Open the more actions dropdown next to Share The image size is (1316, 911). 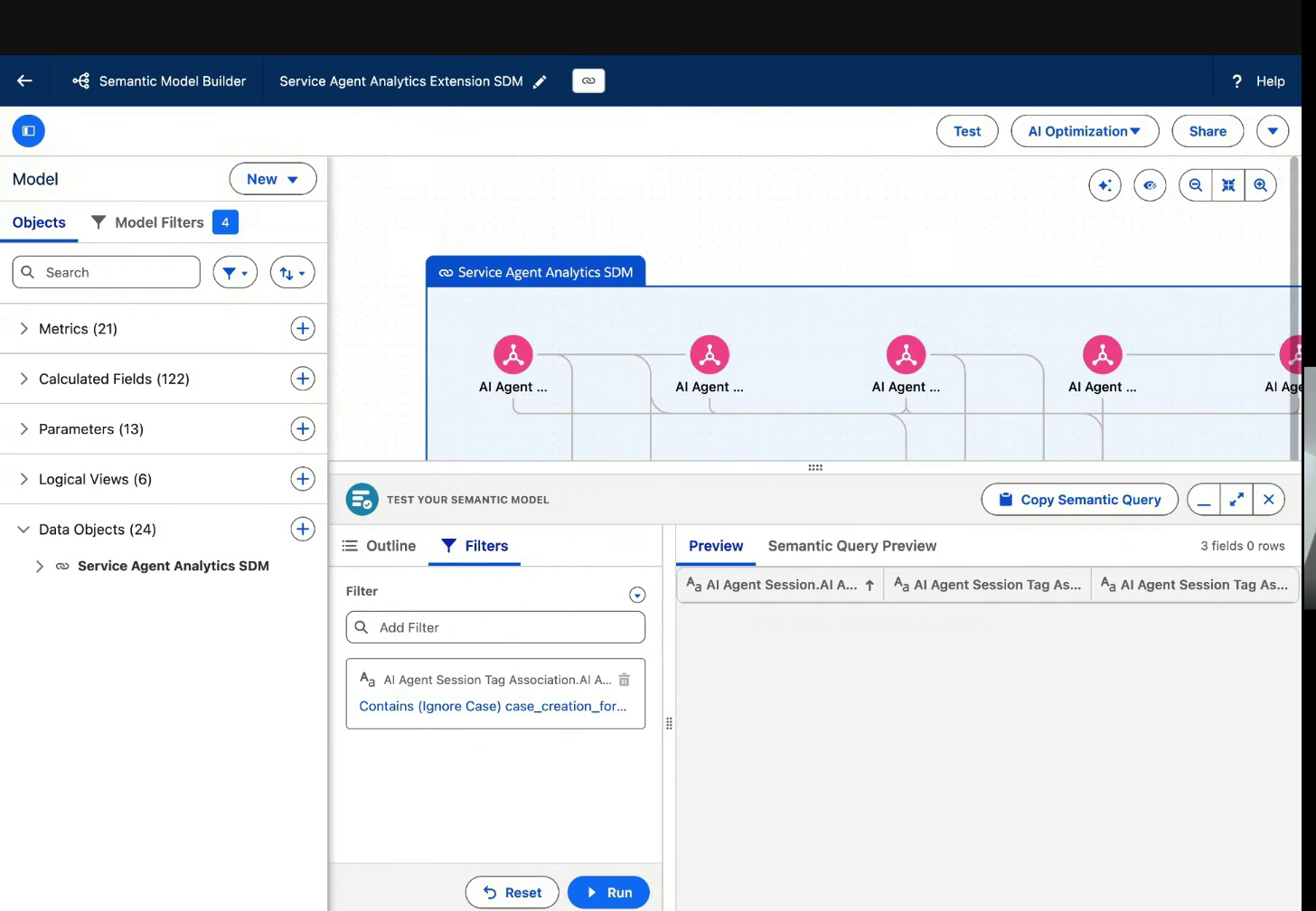(1273, 131)
